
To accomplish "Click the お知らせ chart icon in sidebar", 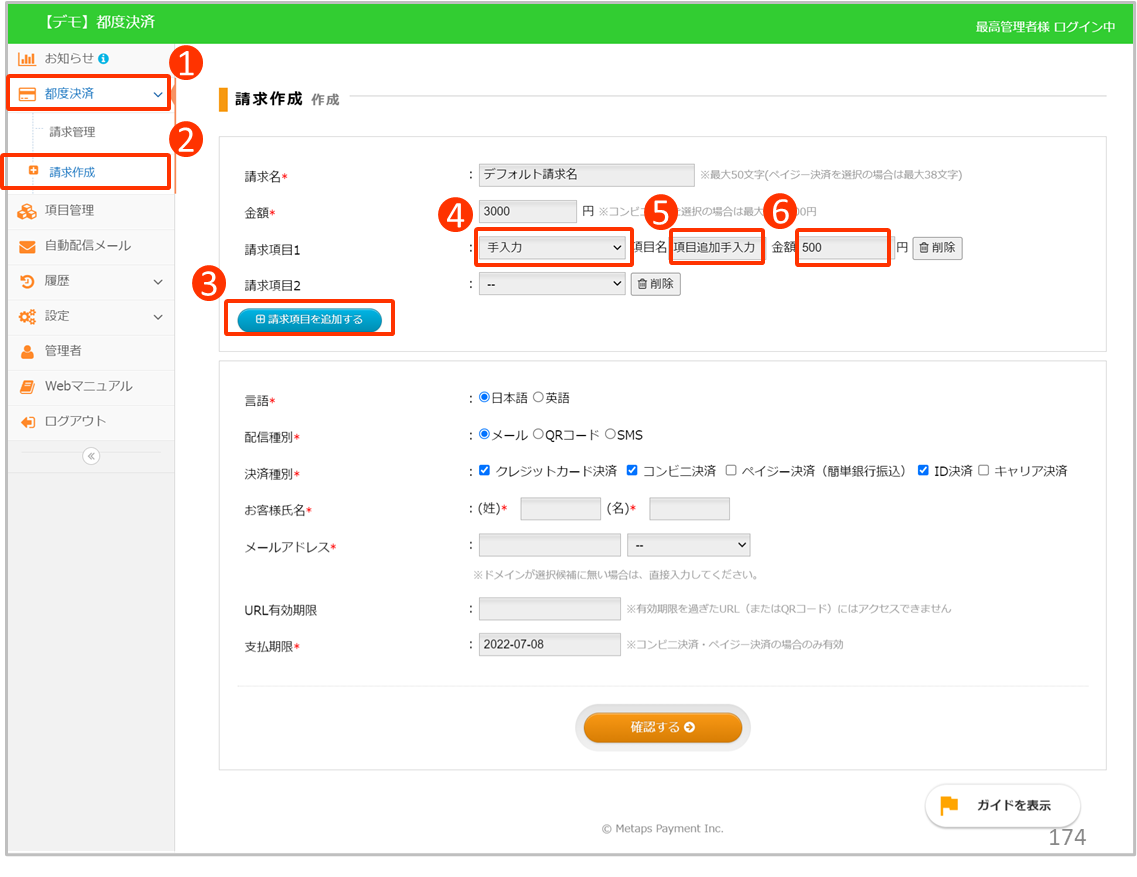I will pyautogui.click(x=27, y=59).
